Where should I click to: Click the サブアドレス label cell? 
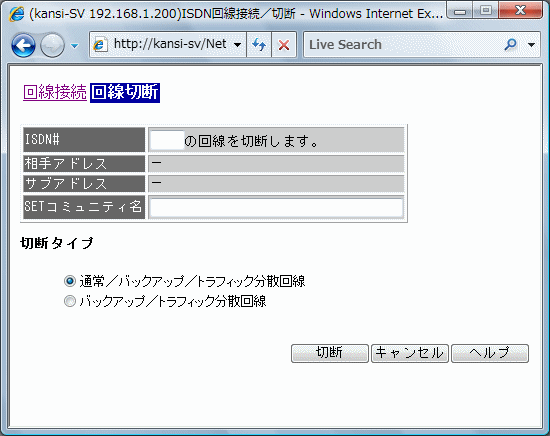84,183
